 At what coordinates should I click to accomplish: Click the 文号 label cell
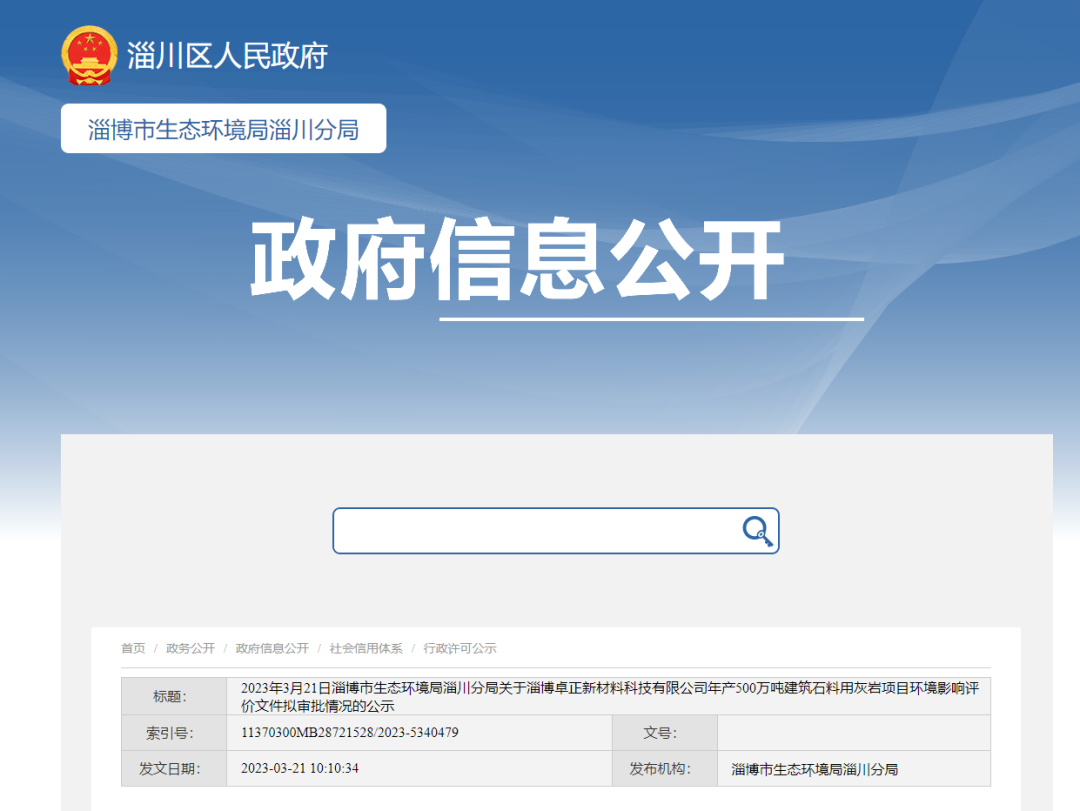664,733
